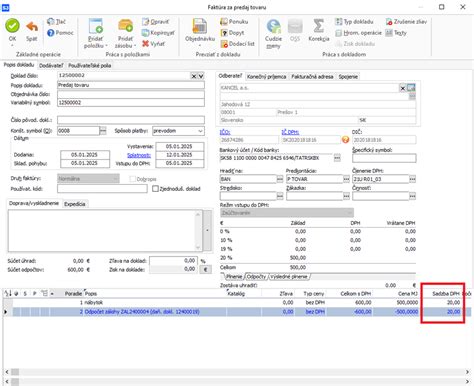Click in the Popis dokladu field

(131, 85)
